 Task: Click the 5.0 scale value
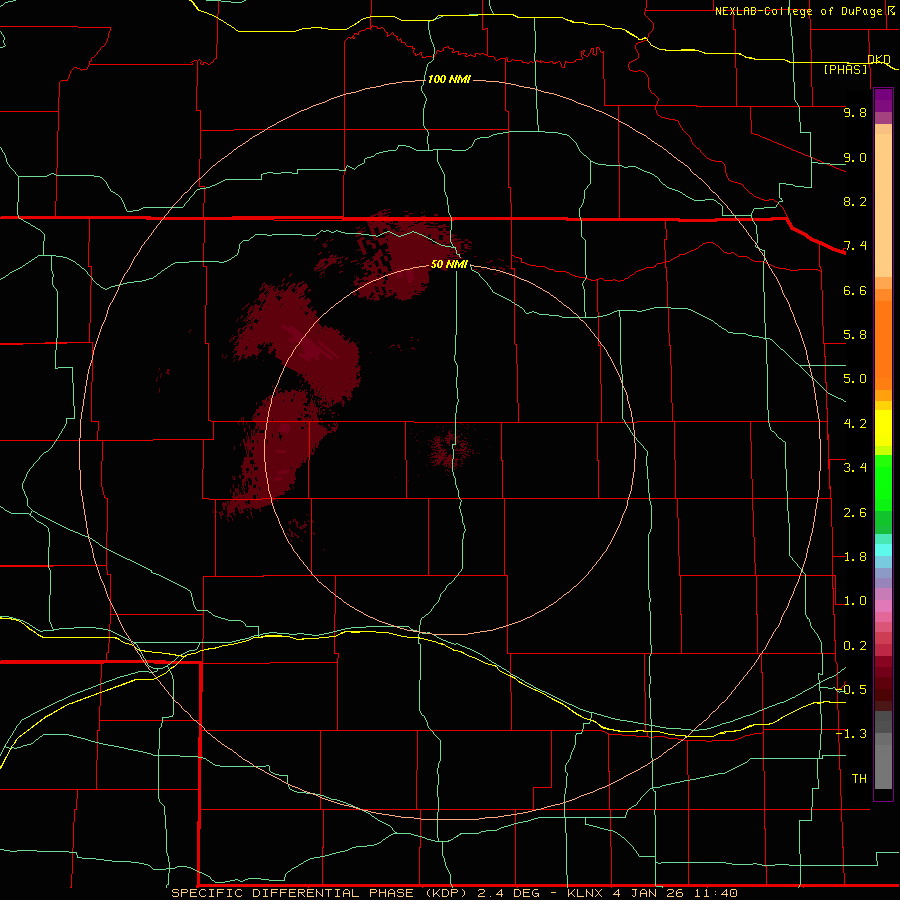coord(855,379)
